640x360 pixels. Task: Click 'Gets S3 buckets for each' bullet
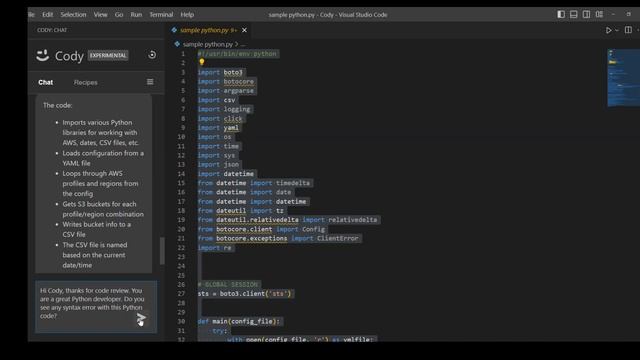pos(103,209)
